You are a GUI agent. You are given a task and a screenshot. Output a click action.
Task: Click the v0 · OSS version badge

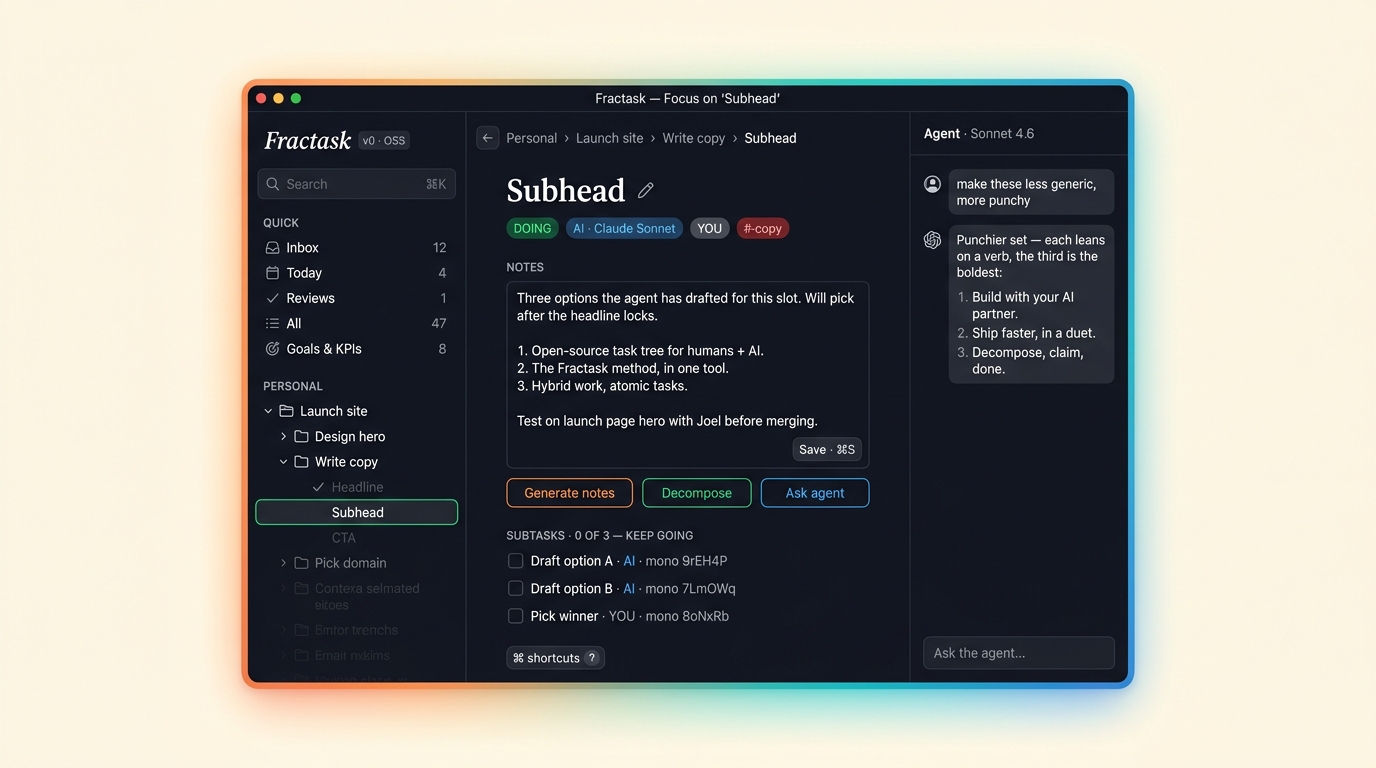point(384,141)
